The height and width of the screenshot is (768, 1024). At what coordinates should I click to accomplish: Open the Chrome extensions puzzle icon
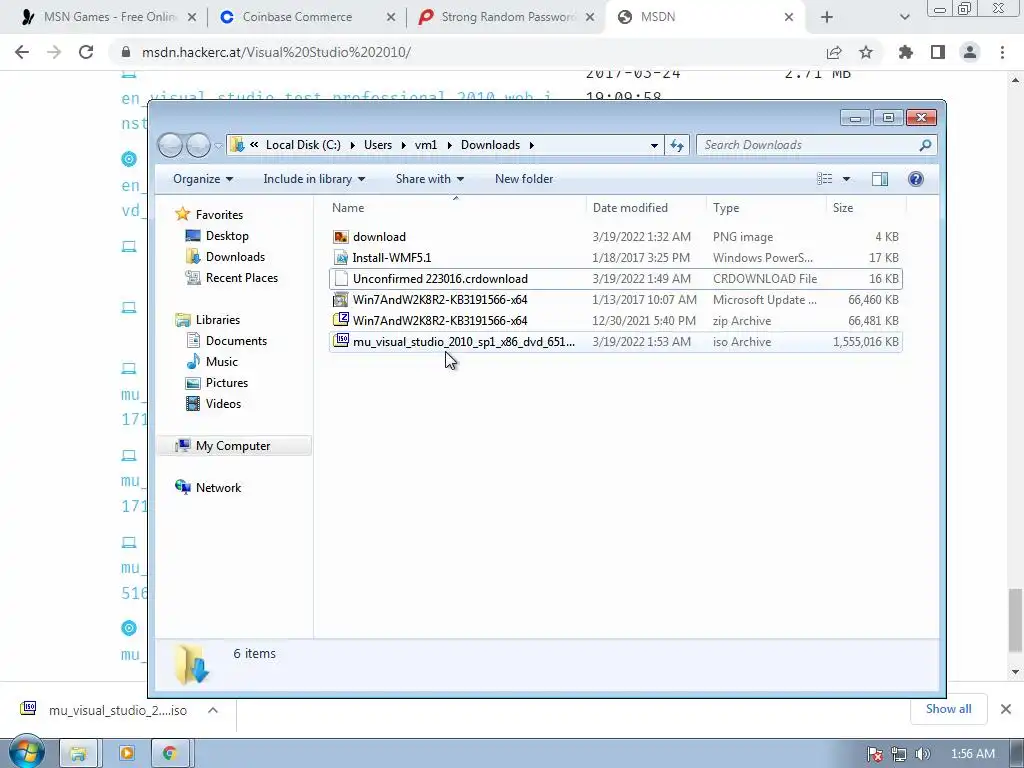[905, 52]
